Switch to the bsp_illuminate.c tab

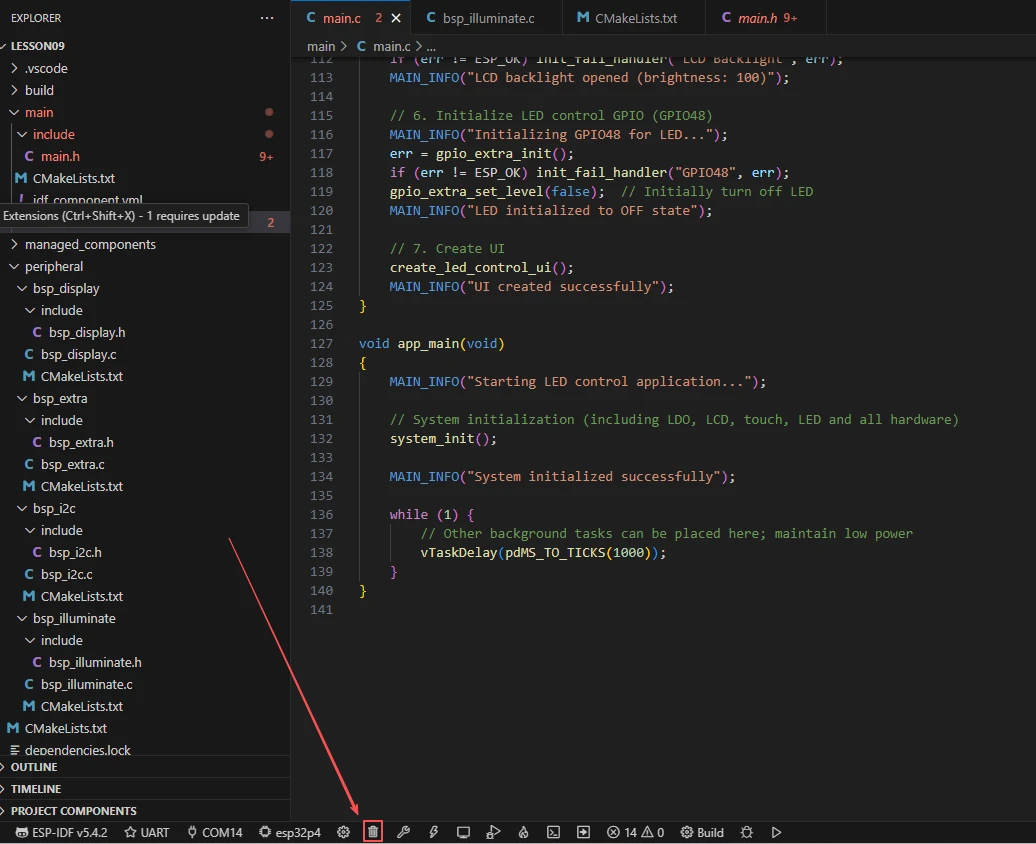tap(479, 18)
